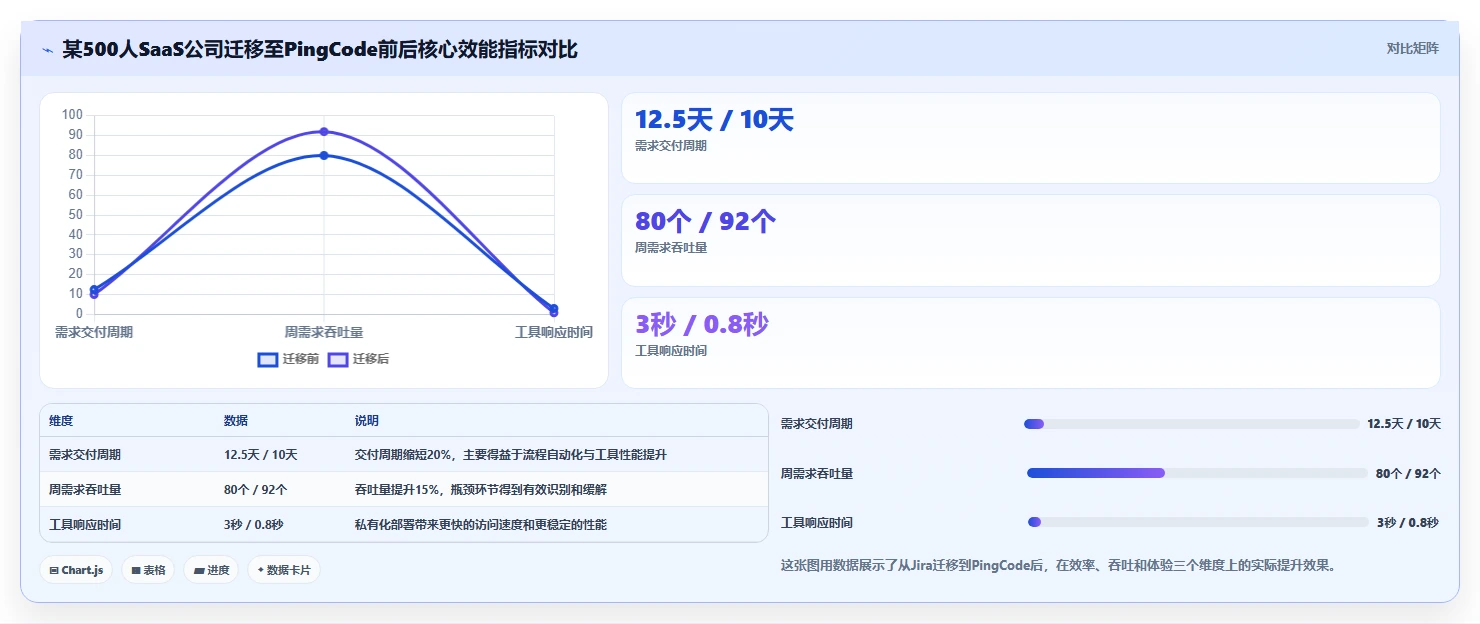Click the 数据 column header
Screen dimensions: 1480x624
[x=236, y=421]
